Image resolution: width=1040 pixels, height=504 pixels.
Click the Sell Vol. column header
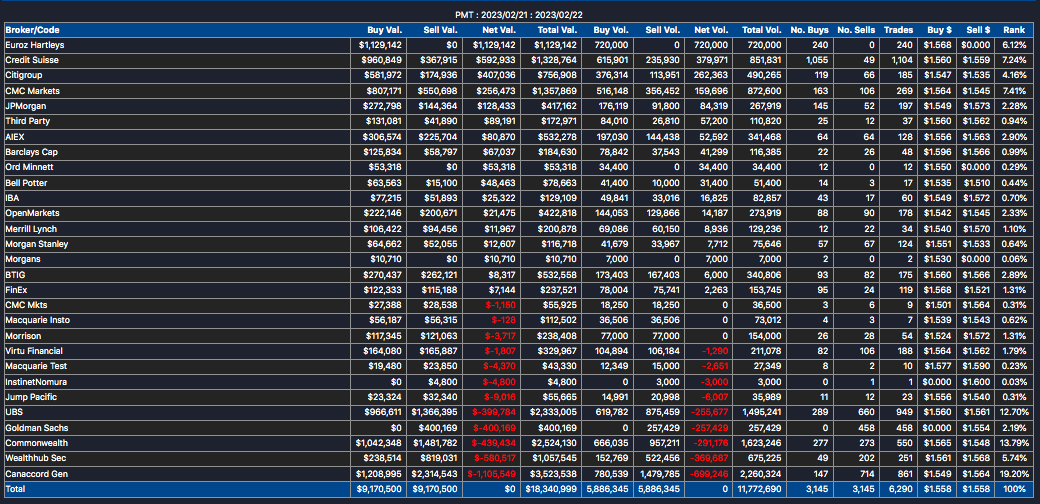[663, 30]
